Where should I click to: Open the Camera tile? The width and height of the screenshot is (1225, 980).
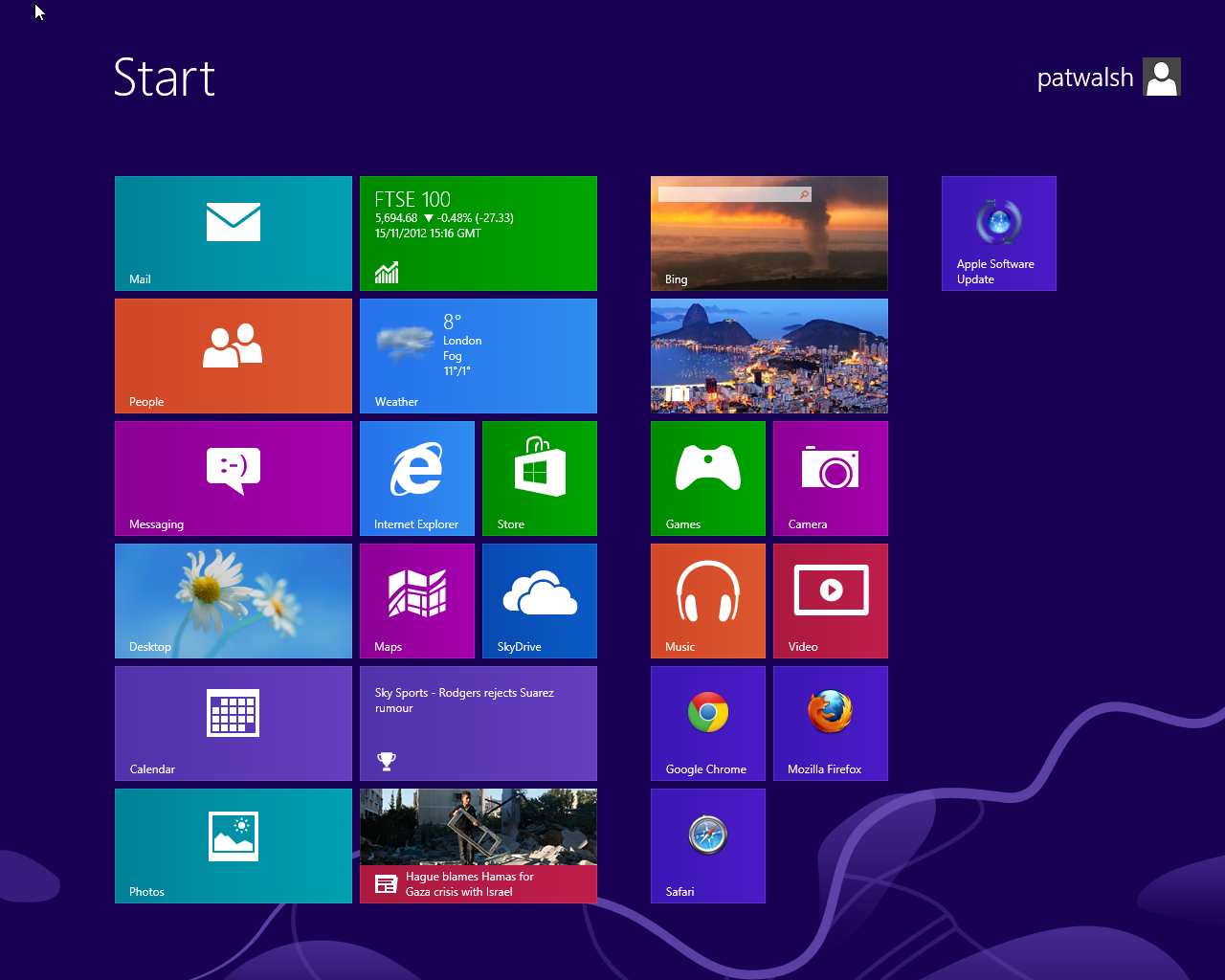point(831,479)
